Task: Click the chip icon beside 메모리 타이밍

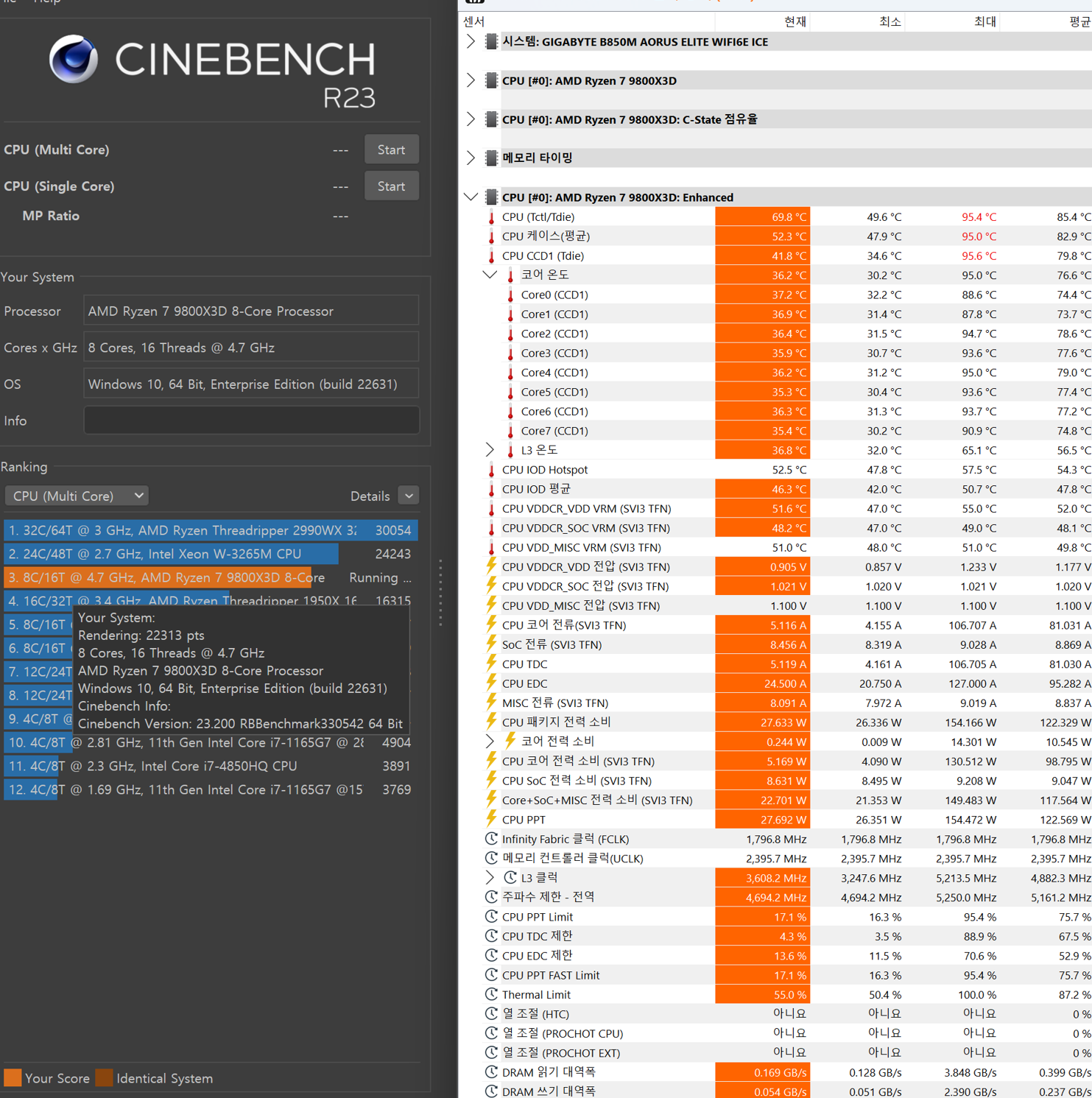Action: point(491,158)
